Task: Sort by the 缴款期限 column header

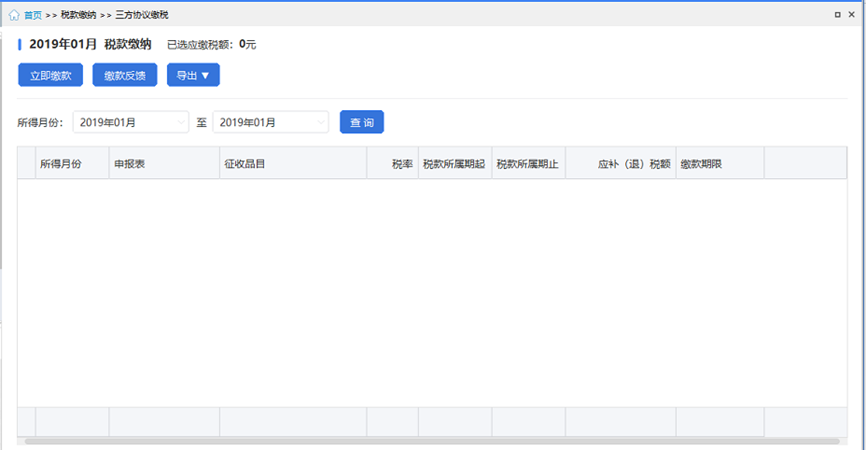Action: click(x=702, y=163)
